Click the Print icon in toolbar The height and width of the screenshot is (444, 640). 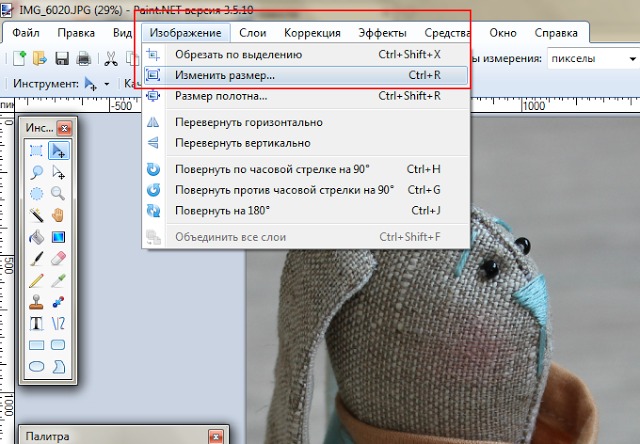84,59
